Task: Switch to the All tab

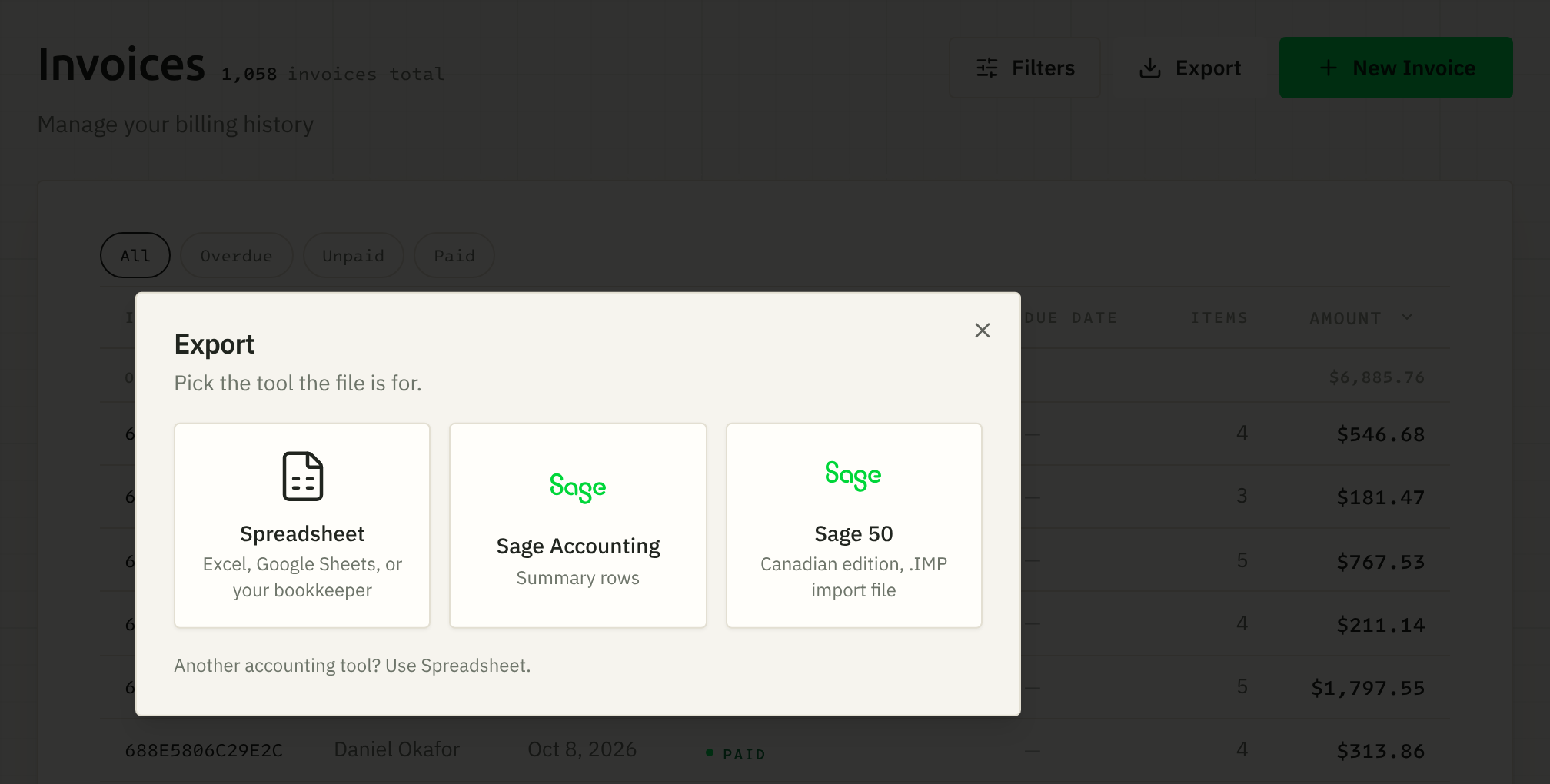Action: pos(135,255)
